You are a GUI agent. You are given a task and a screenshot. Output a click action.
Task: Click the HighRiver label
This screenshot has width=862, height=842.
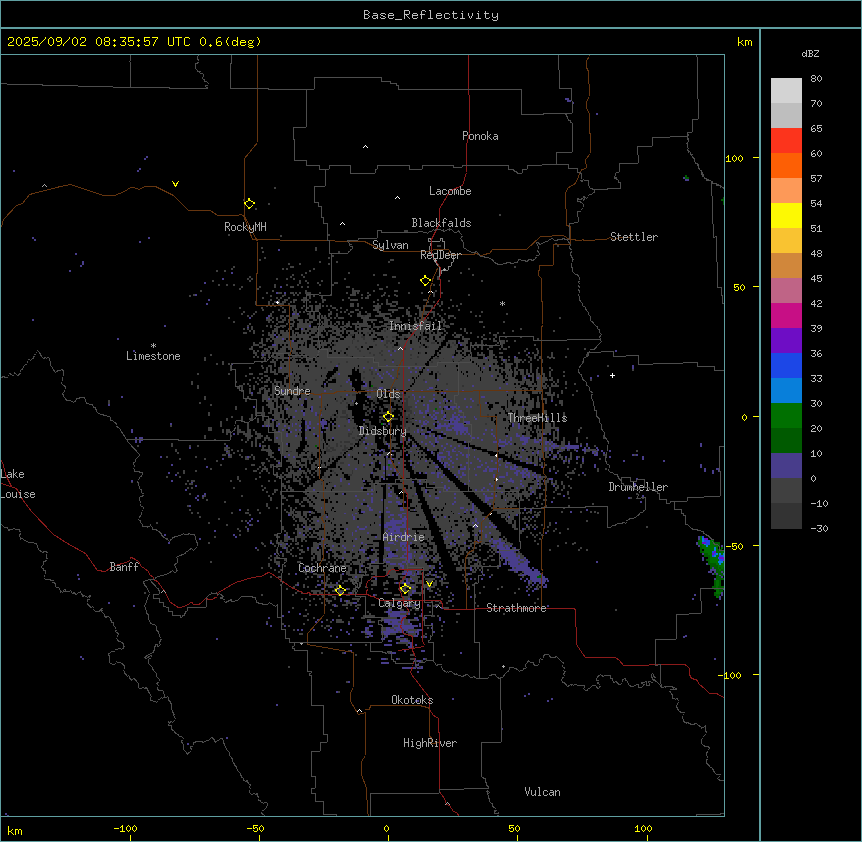pyautogui.click(x=430, y=743)
